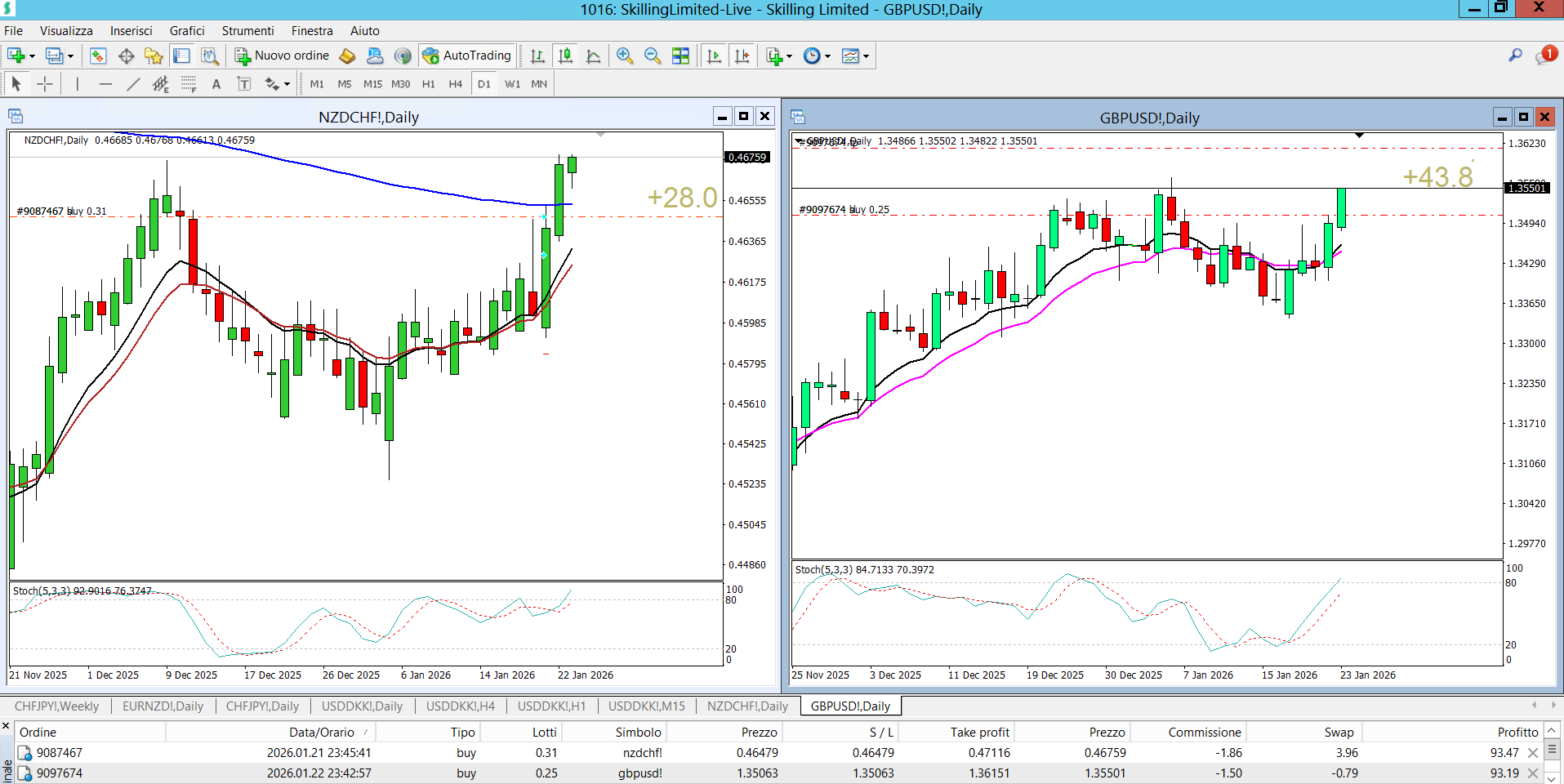Click the zoom out magnifier icon
Screen dimensions: 1564x784
pyautogui.click(x=652, y=56)
